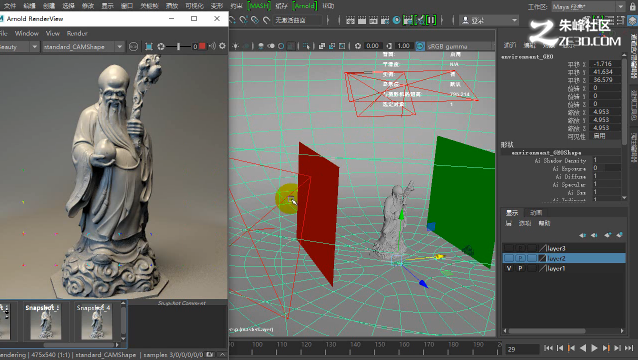The image size is (638, 360).
Task: Open the no-live-surface field in Maya toolbar
Action: click(297, 20)
